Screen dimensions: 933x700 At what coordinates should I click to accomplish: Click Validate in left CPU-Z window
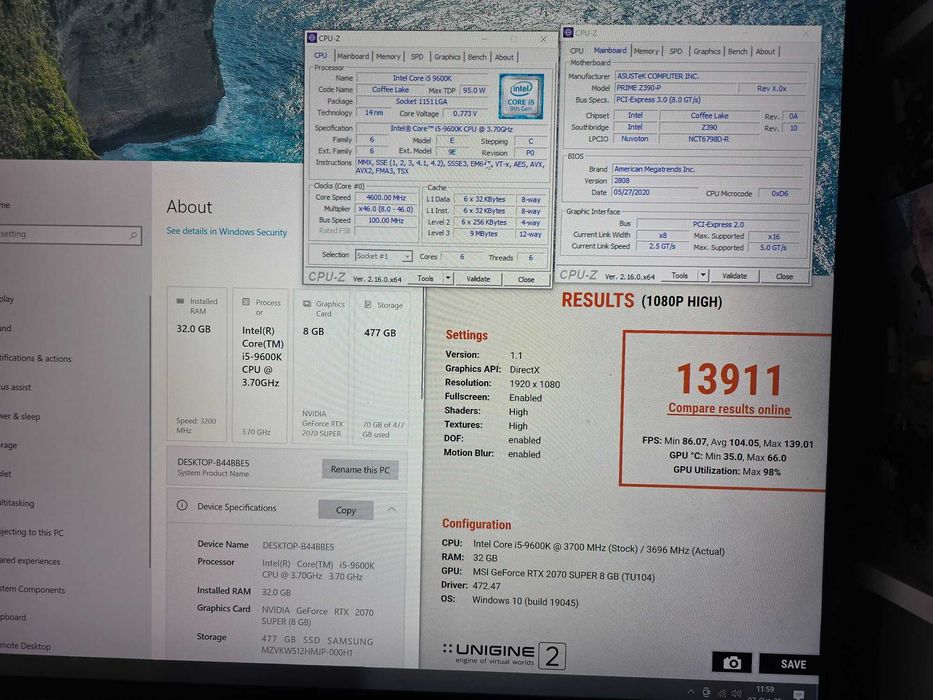tap(478, 279)
